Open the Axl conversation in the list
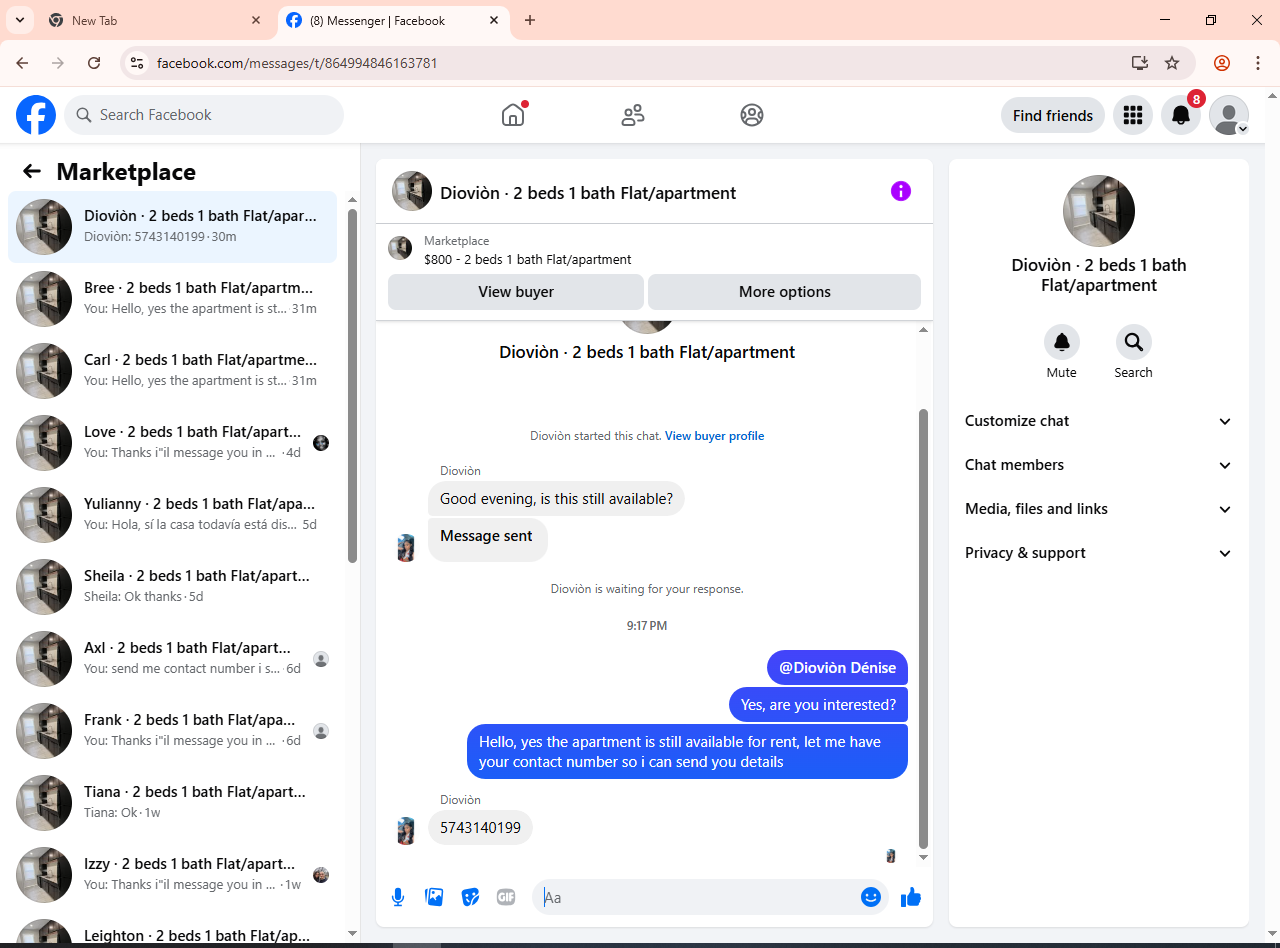The height and width of the screenshot is (948, 1280). 173,659
